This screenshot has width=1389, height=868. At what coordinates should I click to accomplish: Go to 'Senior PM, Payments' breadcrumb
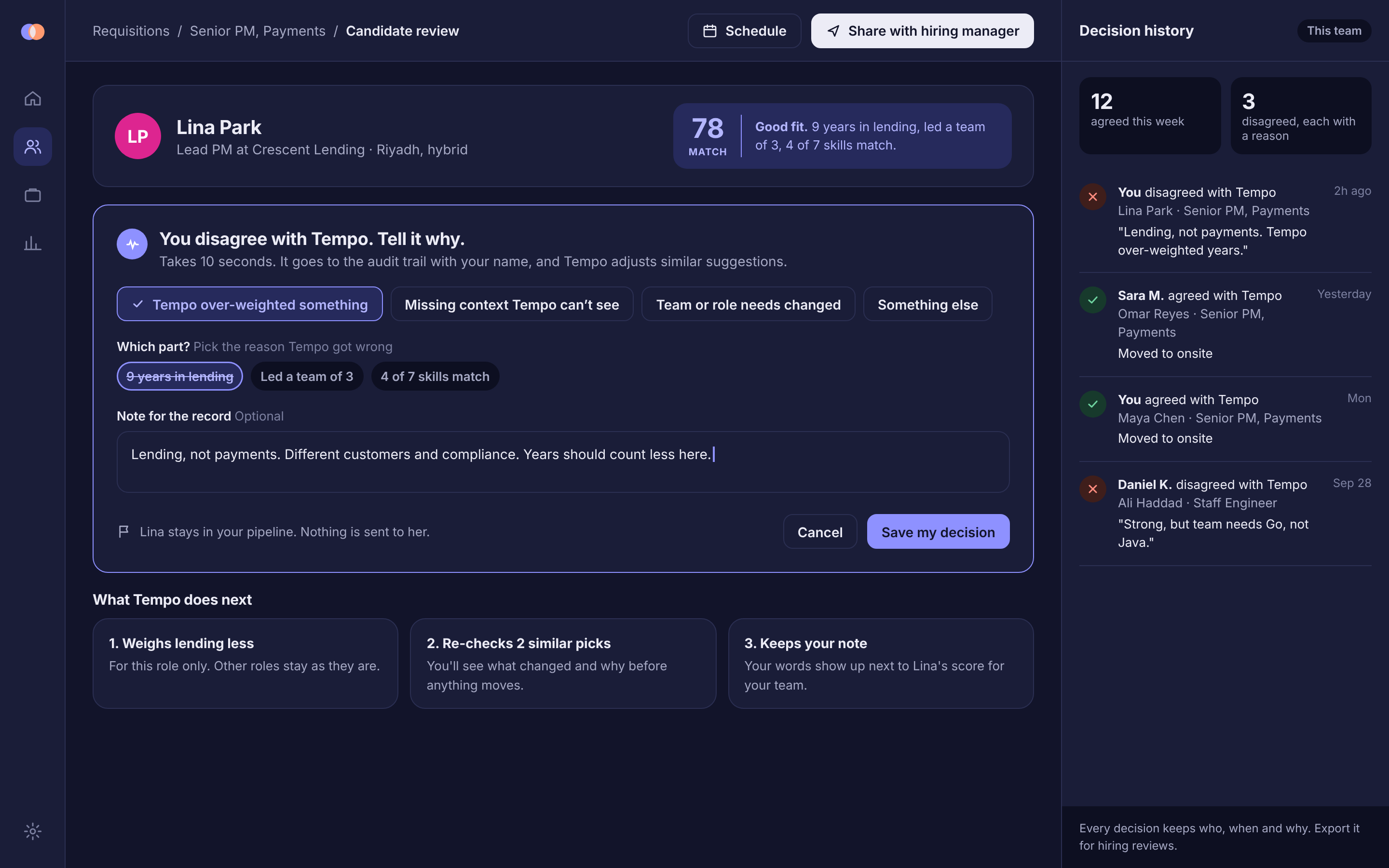[x=258, y=31]
